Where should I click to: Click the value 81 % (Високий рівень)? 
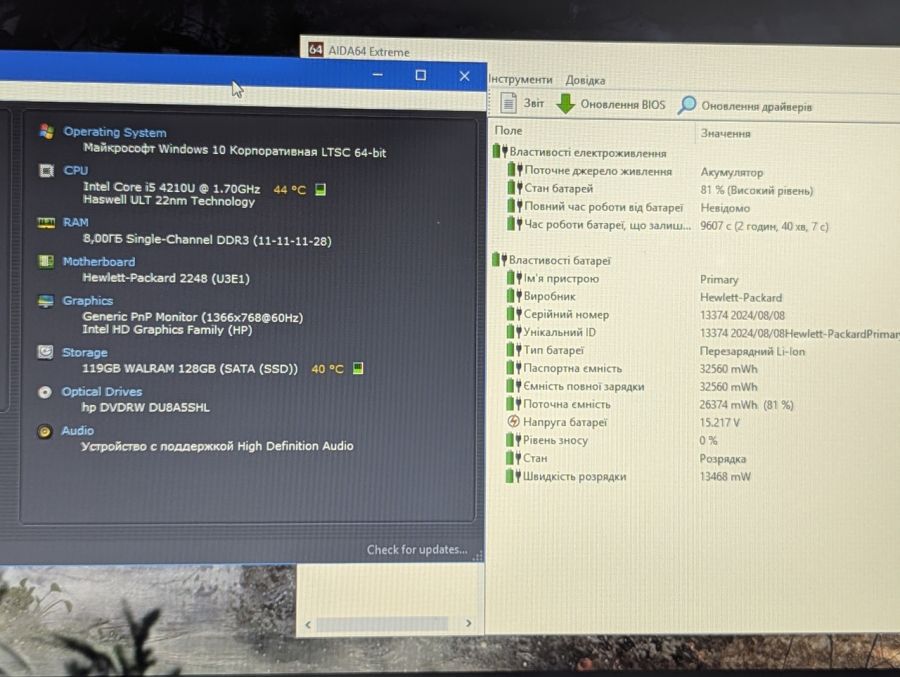(757, 190)
